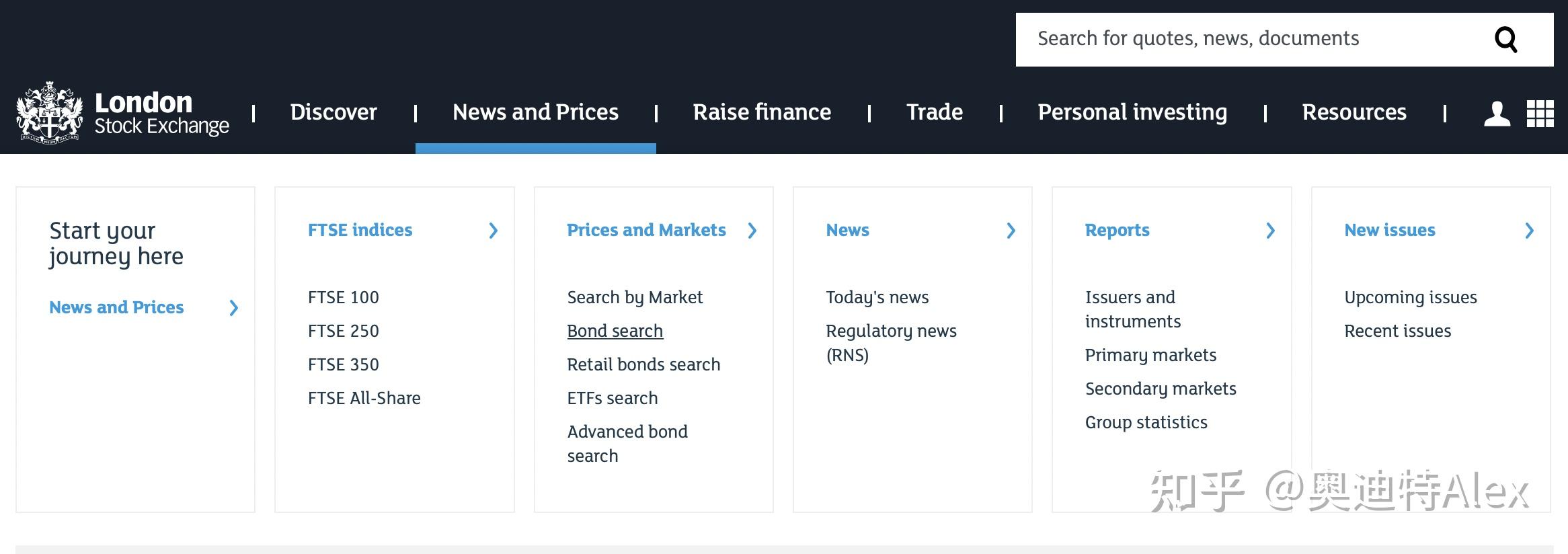Open the Personal investing menu

click(x=1132, y=112)
